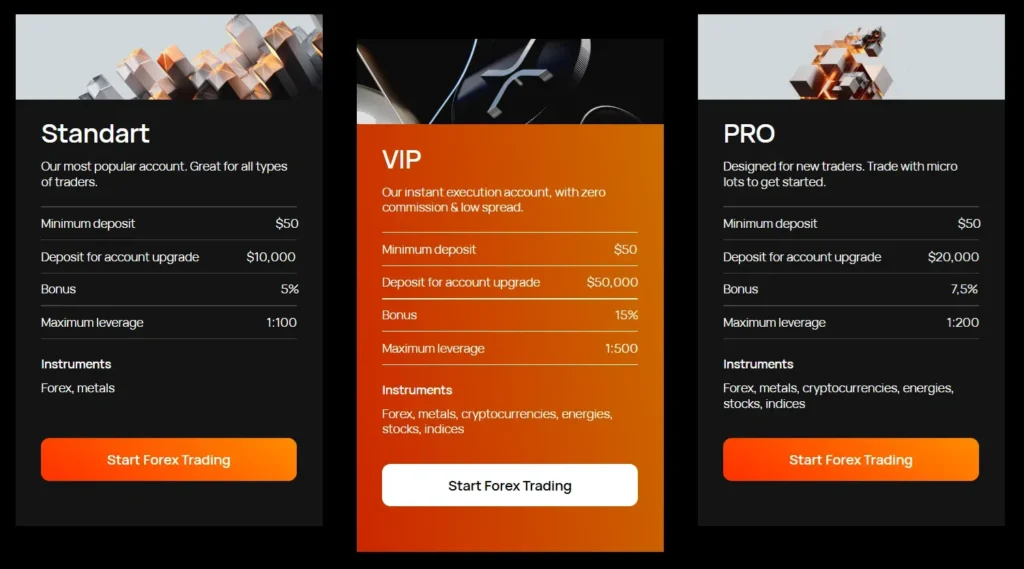Click the PRO card description text
This screenshot has height=569, width=1024.
click(x=840, y=174)
